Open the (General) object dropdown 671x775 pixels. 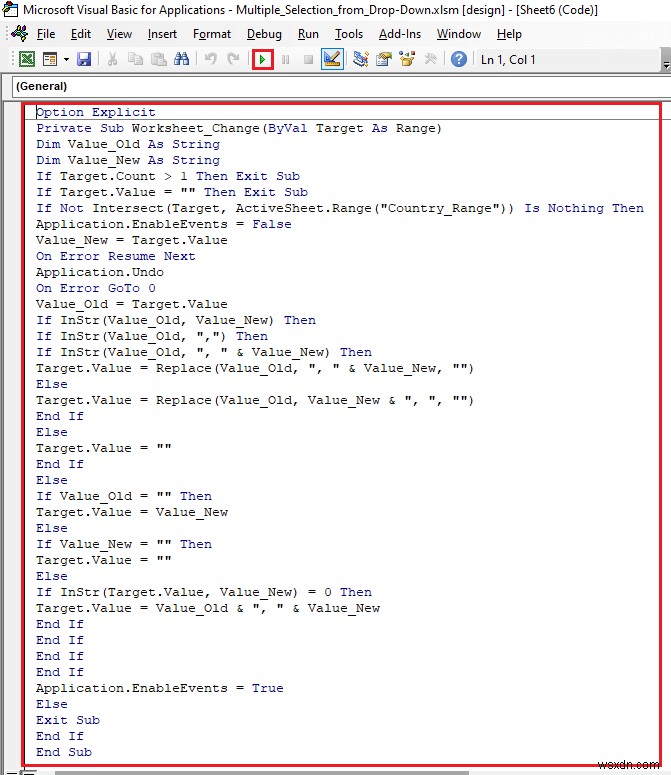point(341,86)
